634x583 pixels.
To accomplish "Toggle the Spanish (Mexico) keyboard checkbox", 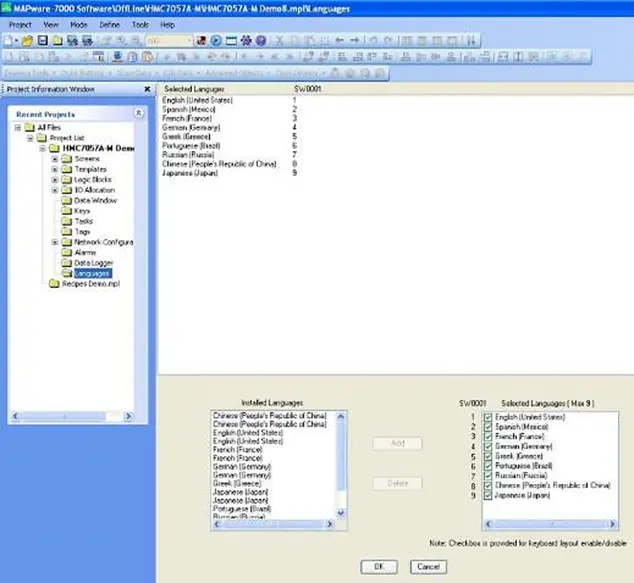I will point(488,427).
